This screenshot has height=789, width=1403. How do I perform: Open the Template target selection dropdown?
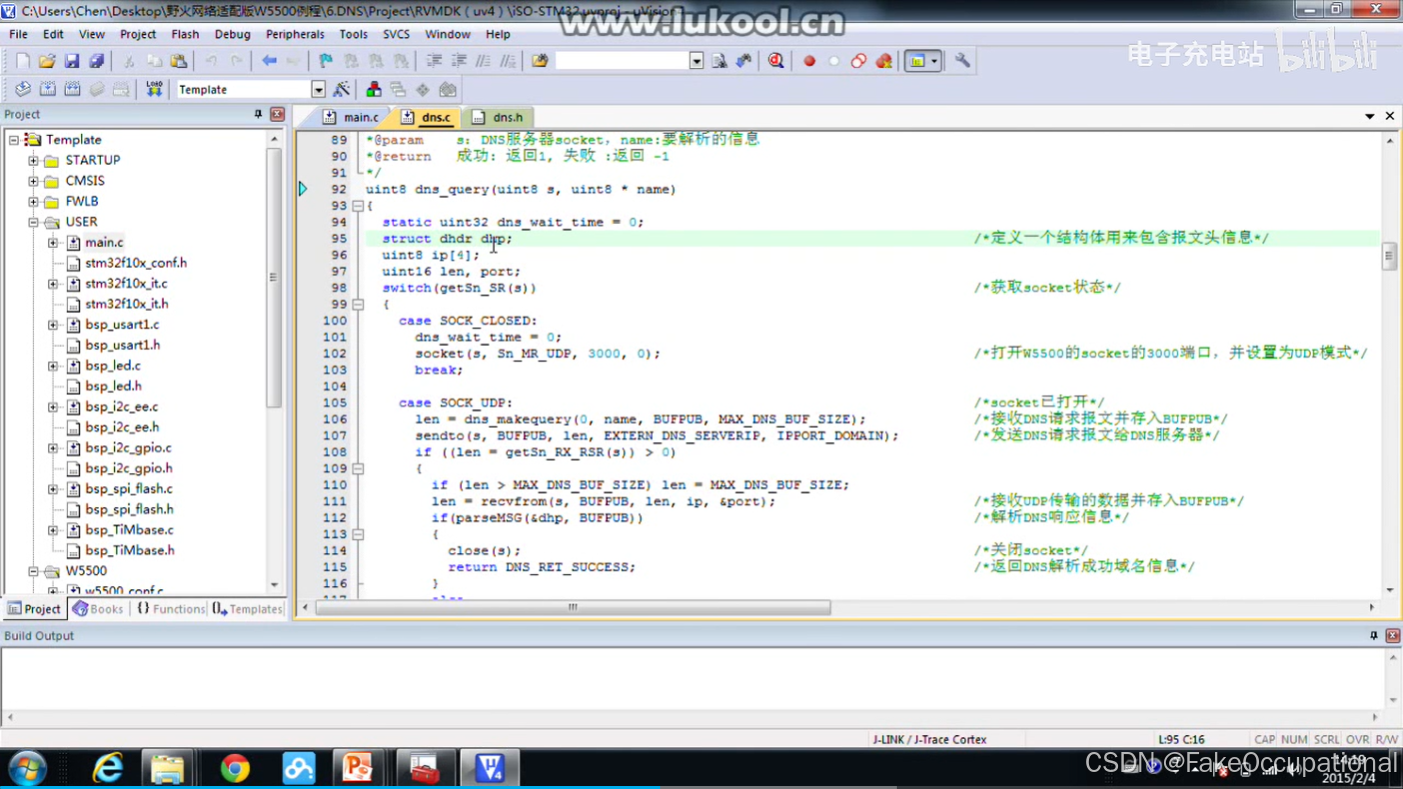coord(318,90)
